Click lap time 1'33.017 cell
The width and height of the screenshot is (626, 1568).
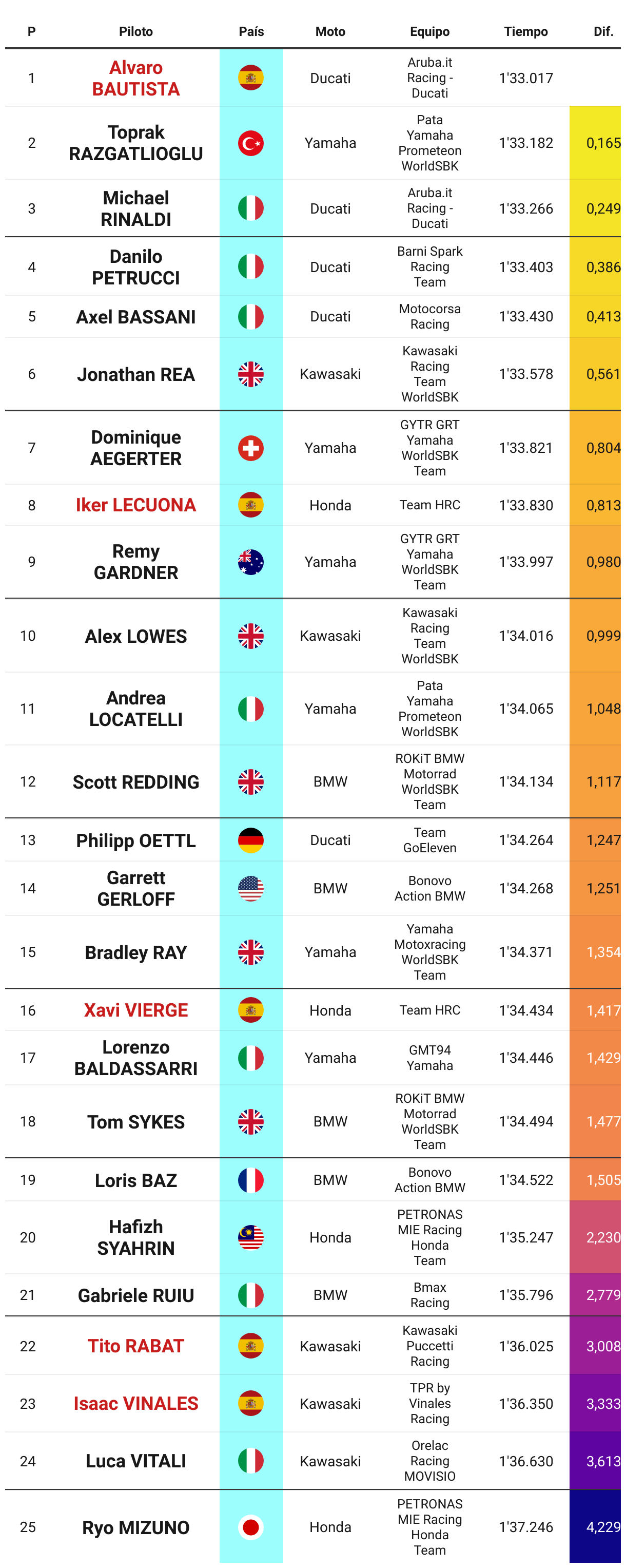click(x=525, y=78)
